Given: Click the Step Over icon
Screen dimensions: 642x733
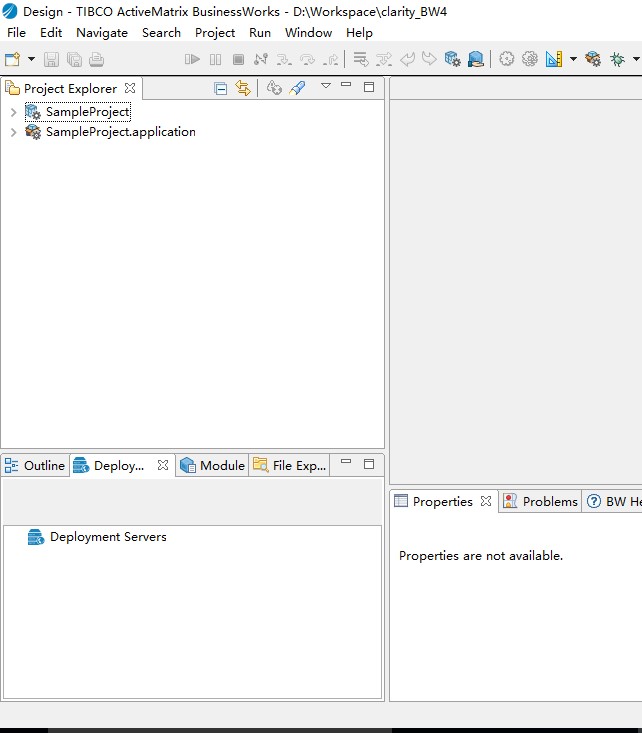Looking at the screenshot, I should (x=307, y=59).
